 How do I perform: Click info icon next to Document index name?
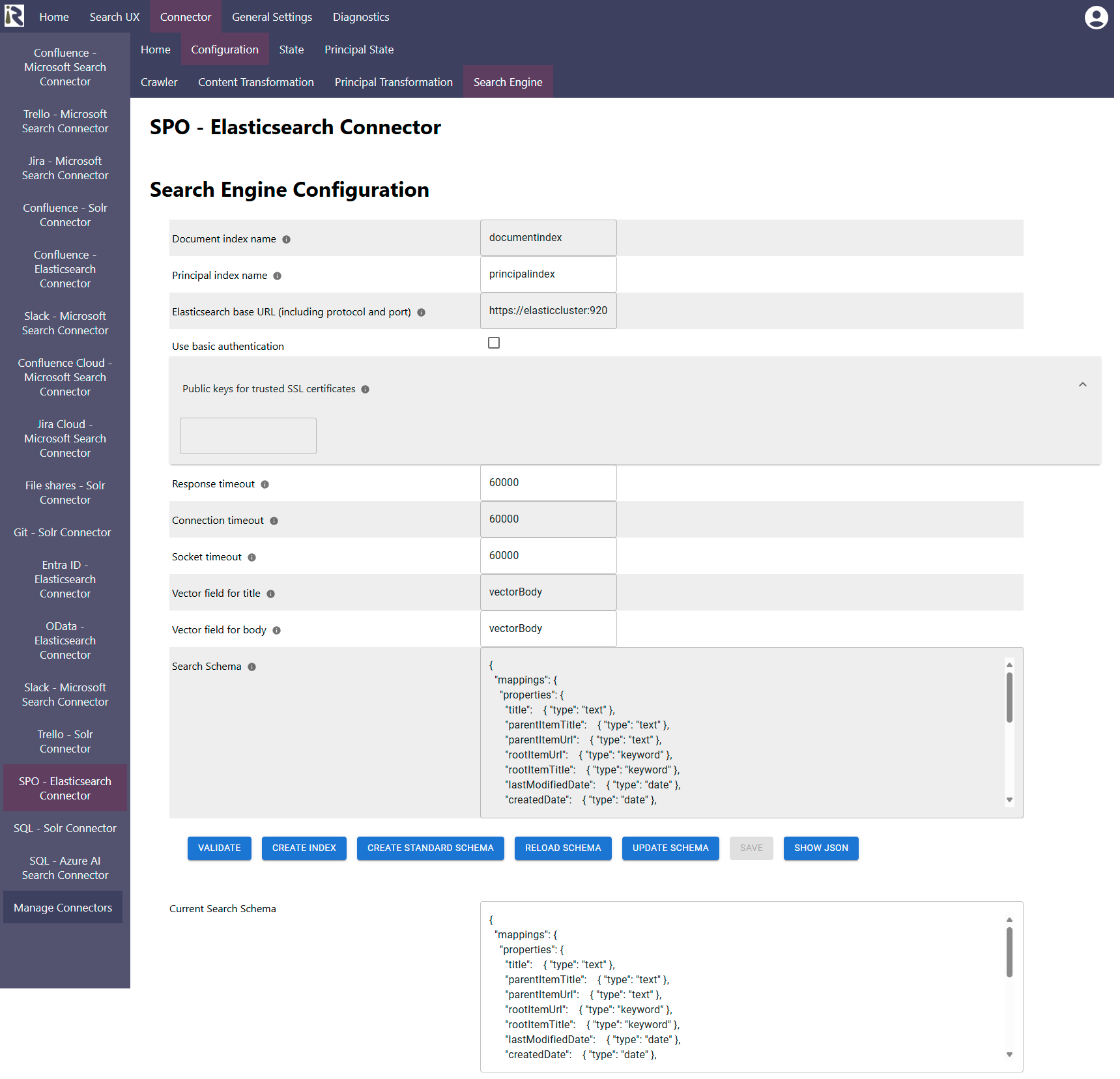coord(286,240)
